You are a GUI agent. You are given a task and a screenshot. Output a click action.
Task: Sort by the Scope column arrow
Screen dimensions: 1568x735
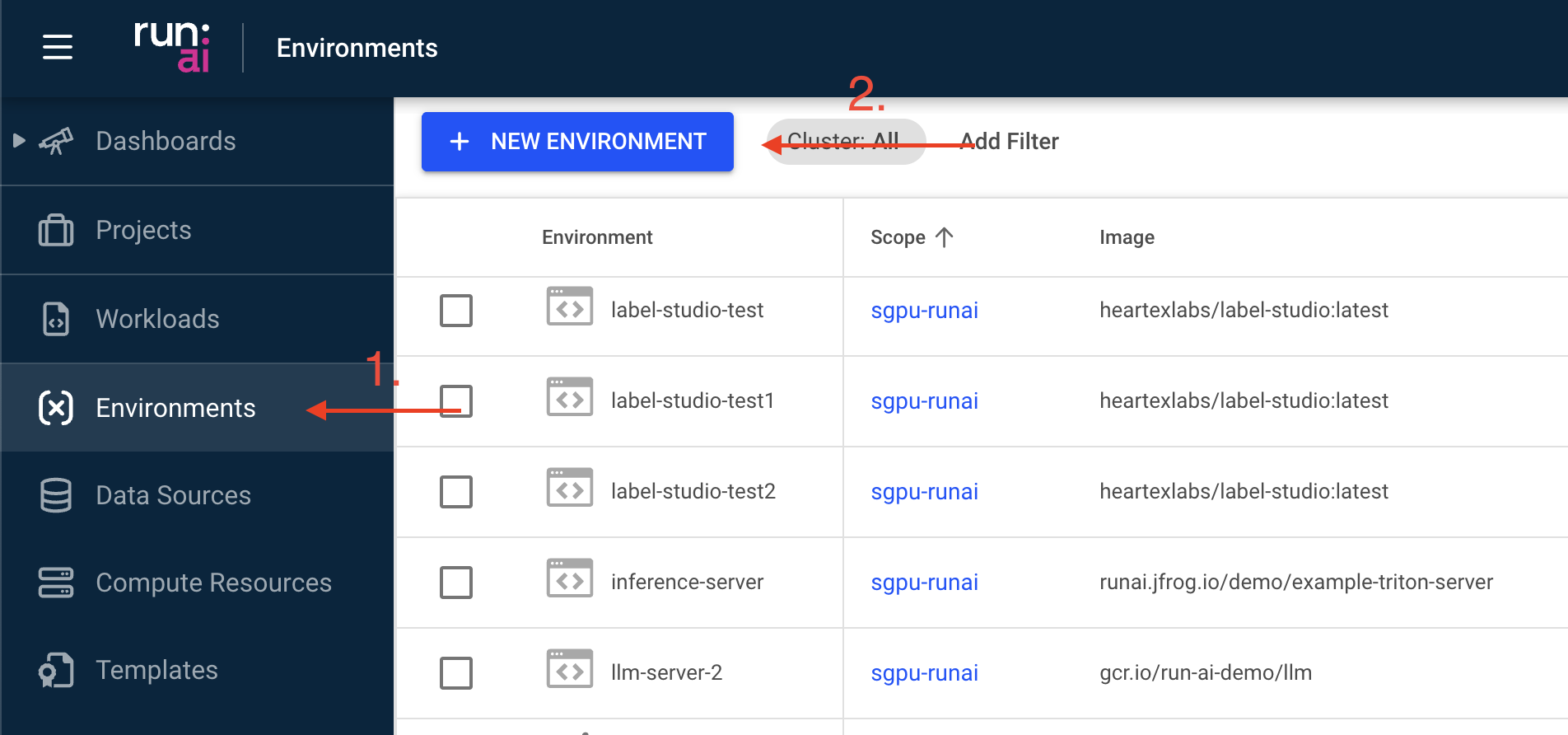[945, 237]
